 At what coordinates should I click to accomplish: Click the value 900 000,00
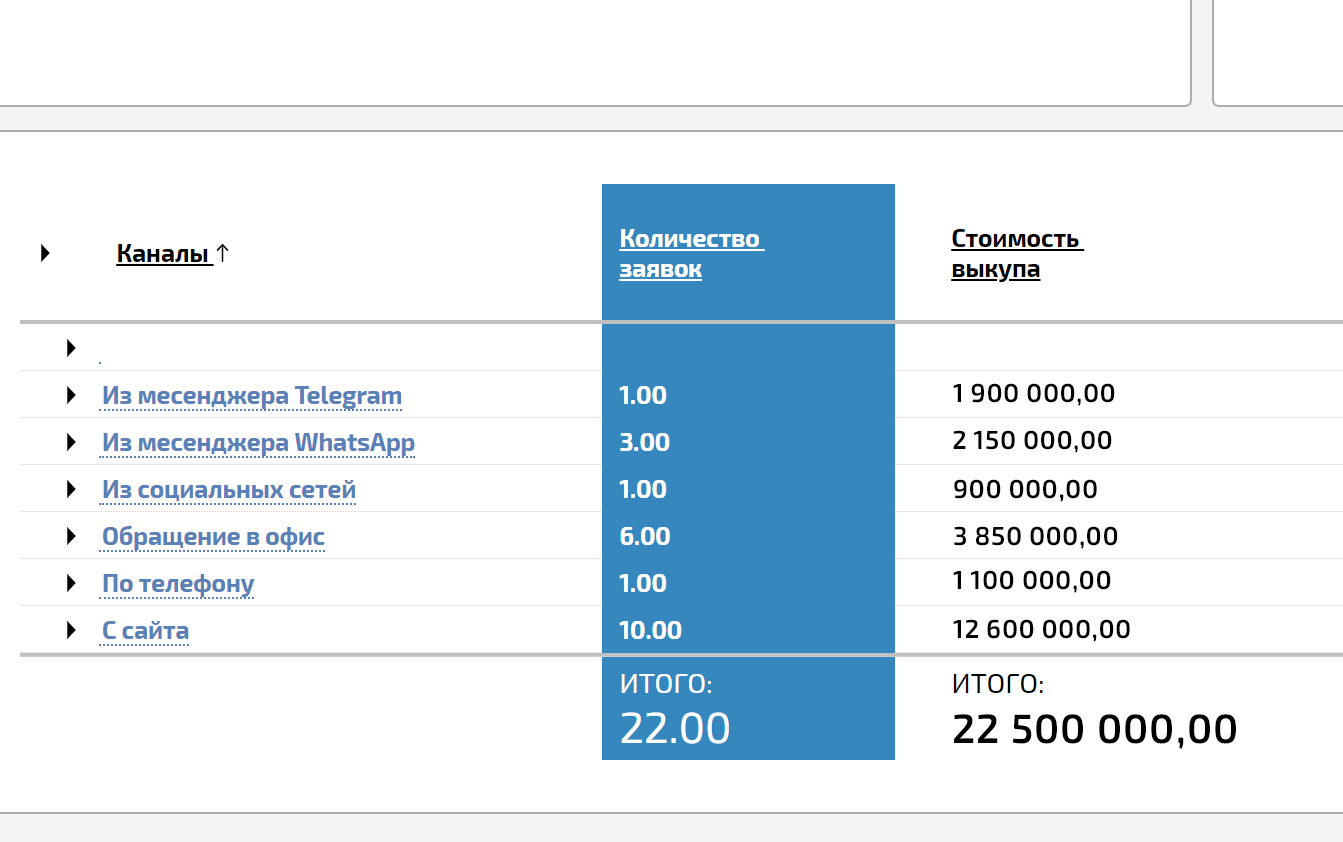(x=1025, y=490)
